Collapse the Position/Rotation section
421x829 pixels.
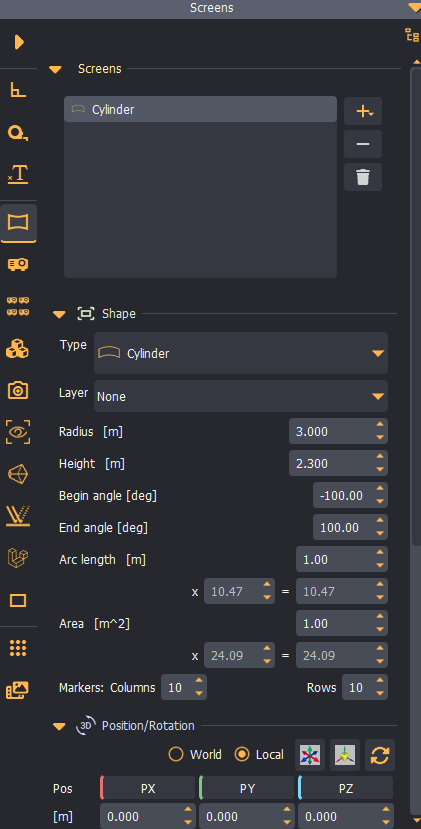pyautogui.click(x=59, y=726)
